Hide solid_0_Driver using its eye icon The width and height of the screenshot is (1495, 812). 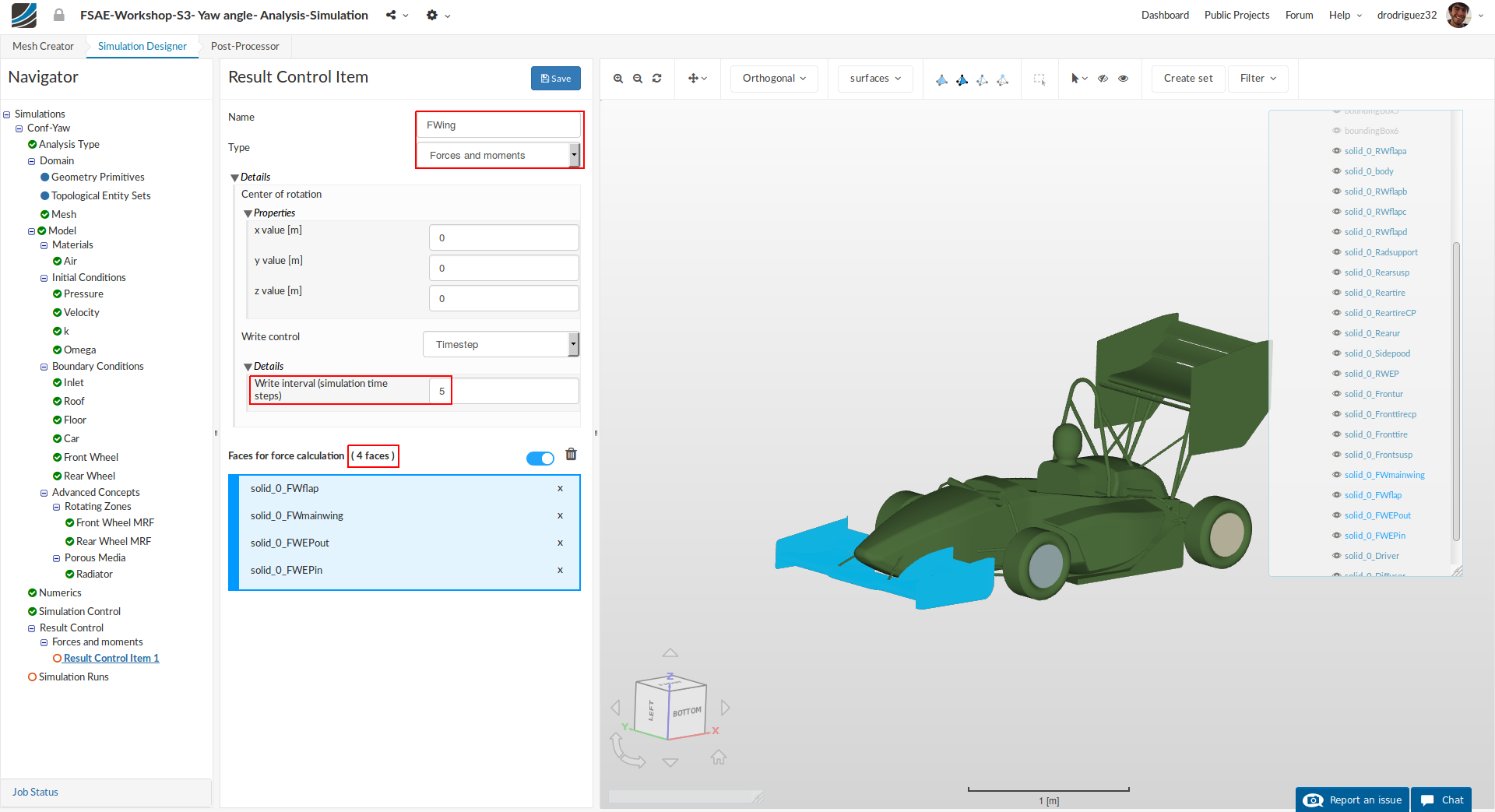coord(1337,556)
